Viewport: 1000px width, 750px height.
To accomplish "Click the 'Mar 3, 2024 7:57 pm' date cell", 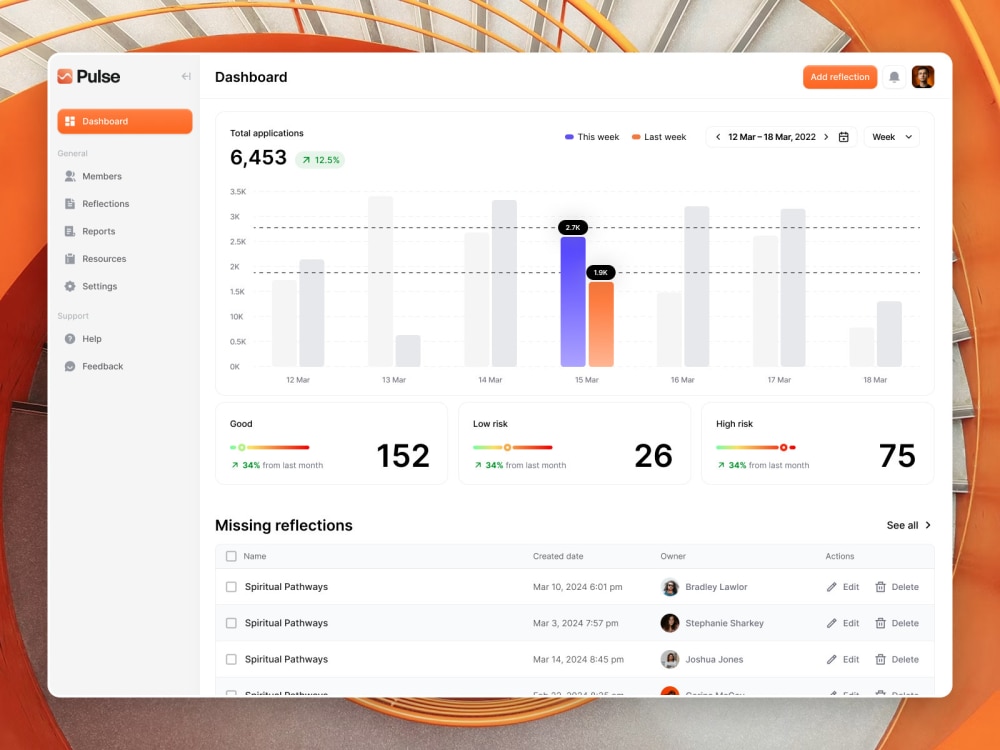I will coord(576,623).
